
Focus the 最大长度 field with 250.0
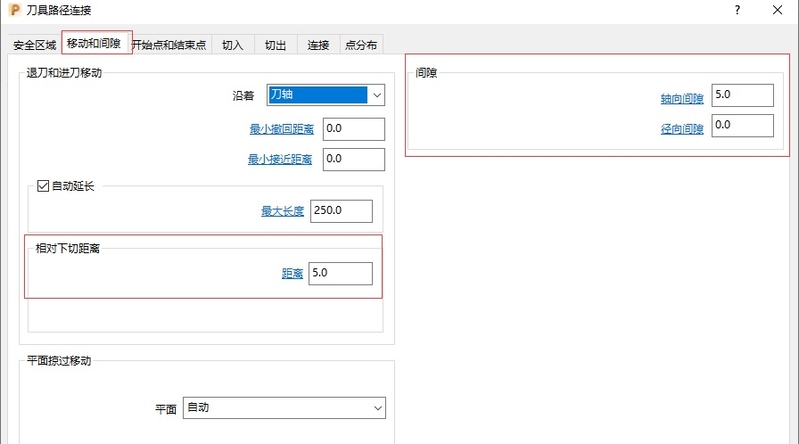click(x=341, y=211)
